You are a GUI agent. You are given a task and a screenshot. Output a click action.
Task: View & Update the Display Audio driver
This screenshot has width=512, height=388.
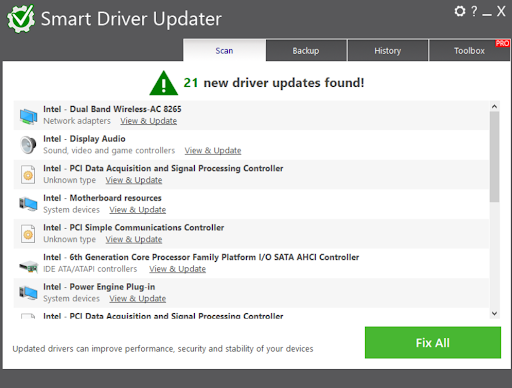coord(213,151)
